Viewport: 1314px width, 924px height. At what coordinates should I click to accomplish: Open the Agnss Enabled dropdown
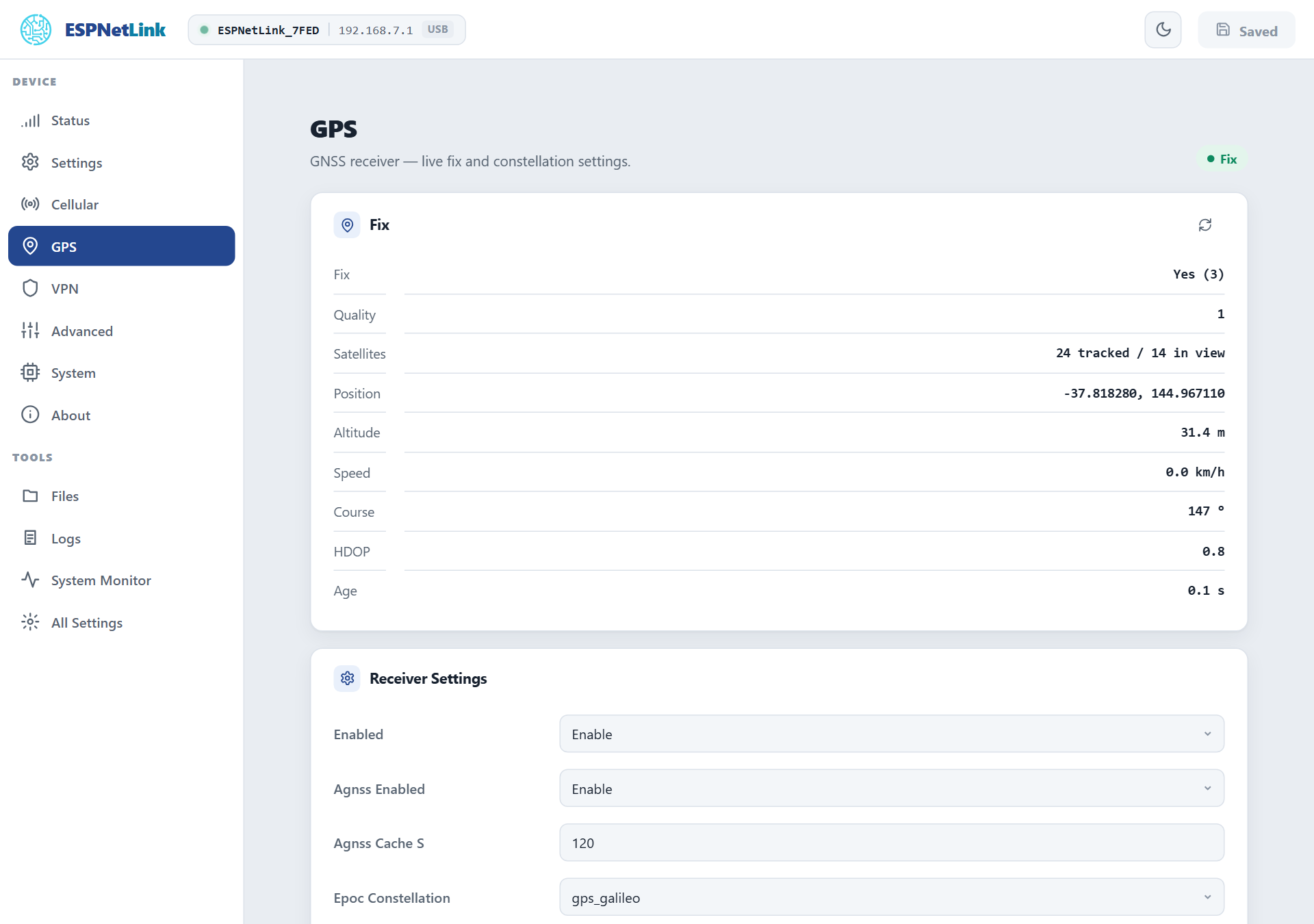pyautogui.click(x=892, y=788)
